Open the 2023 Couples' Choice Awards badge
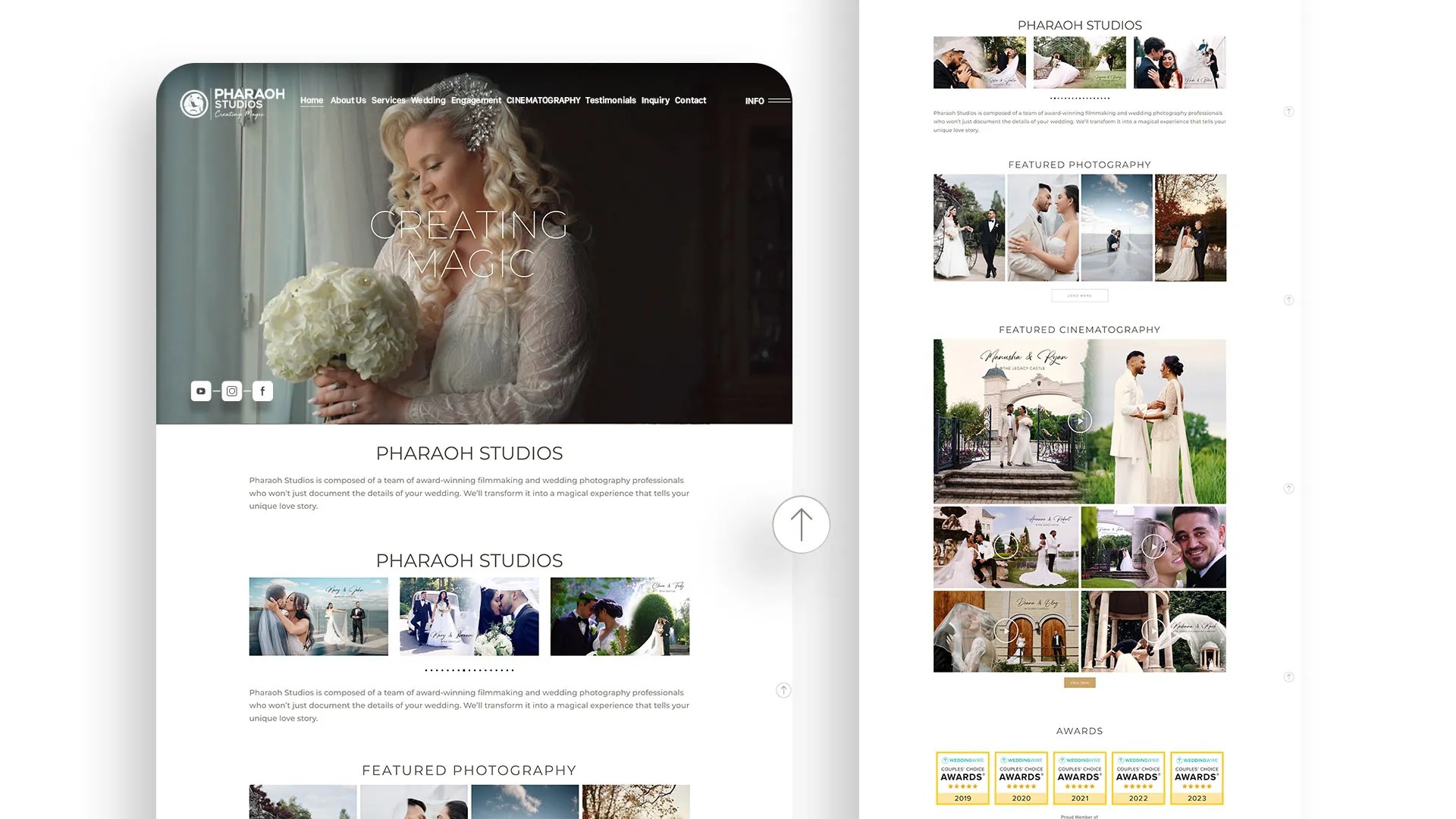The image size is (1456, 819). pos(1197,778)
